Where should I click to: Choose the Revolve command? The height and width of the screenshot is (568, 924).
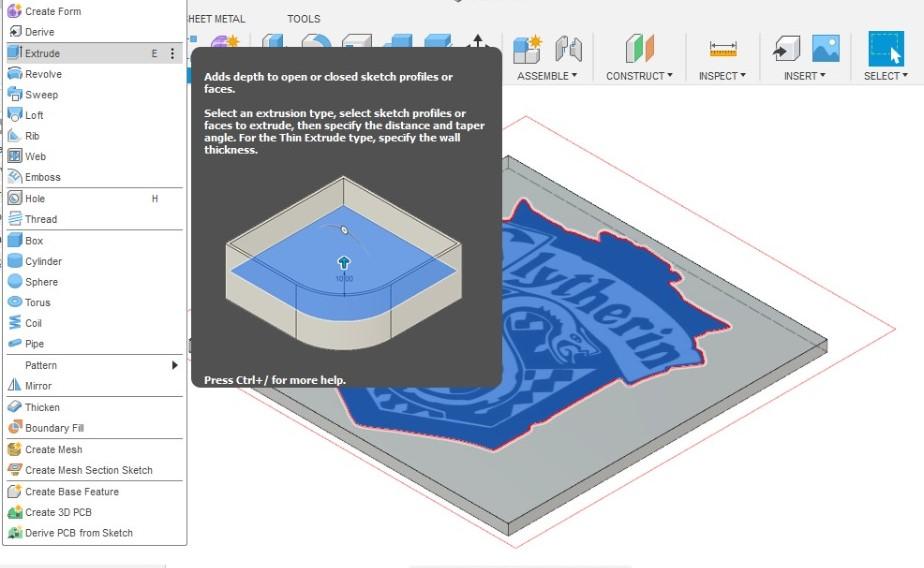94,74
